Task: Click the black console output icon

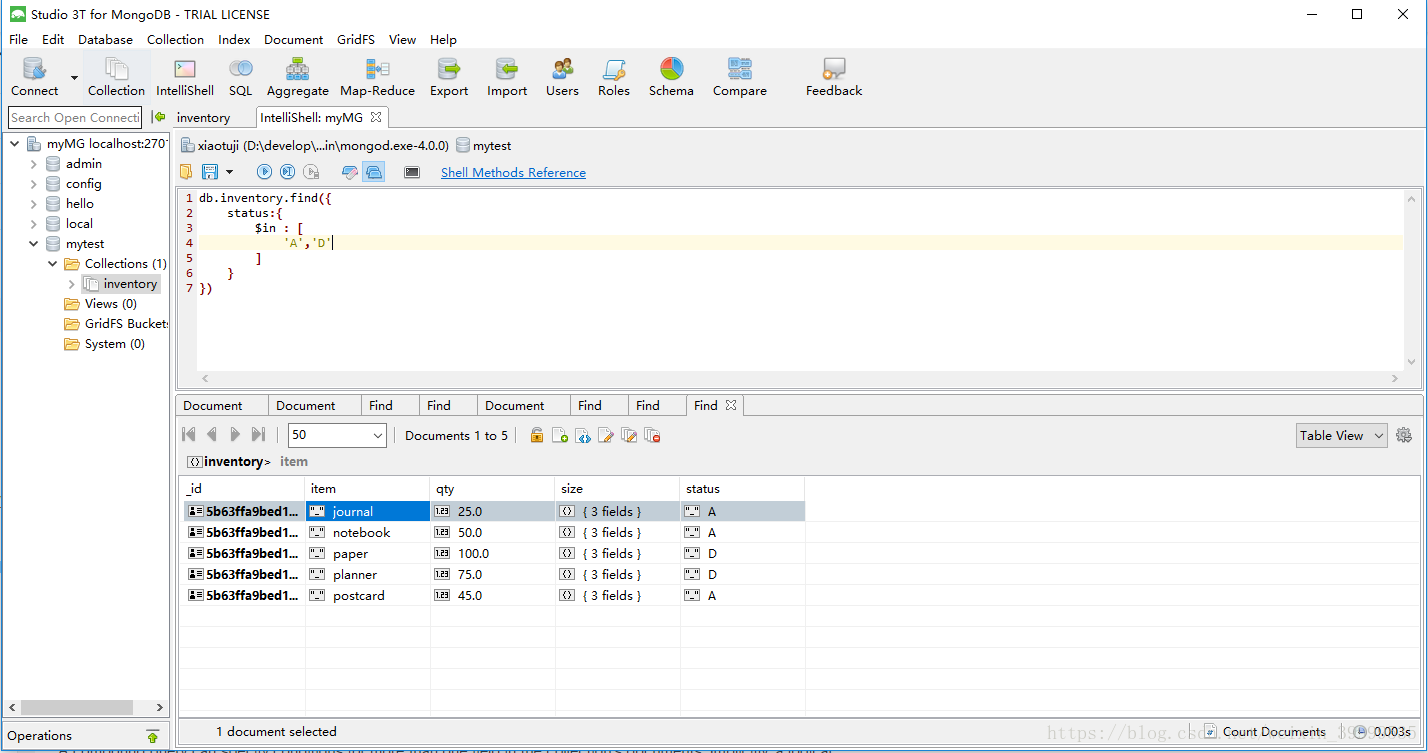Action: [x=412, y=172]
